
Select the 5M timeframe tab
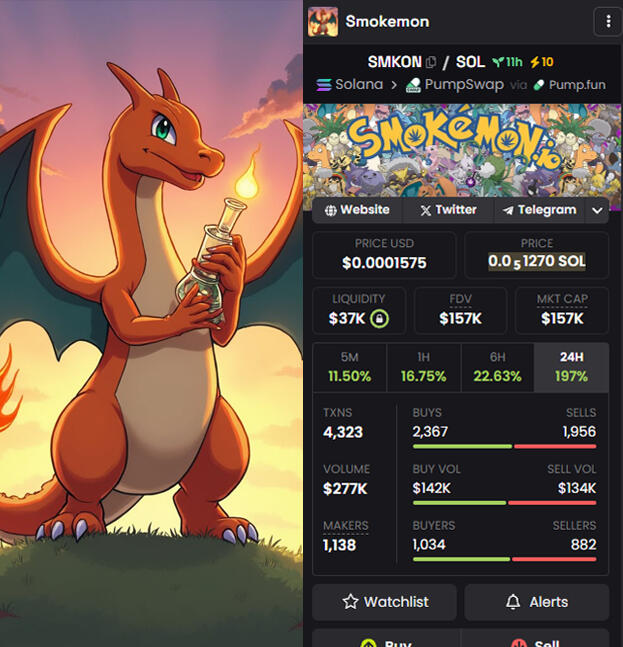(349, 367)
